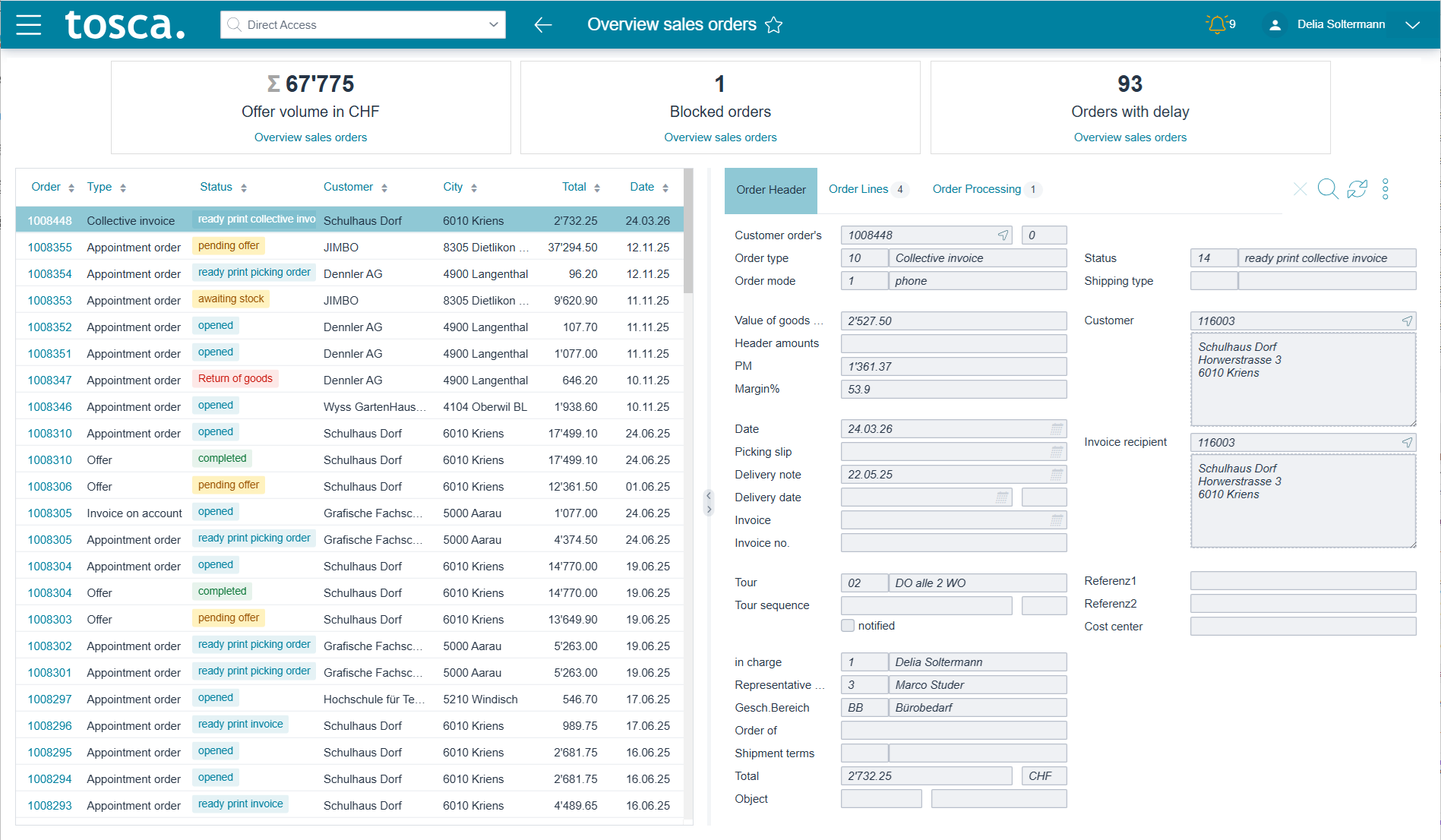This screenshot has width=1441, height=840.
Task: Click the Order mode phone field
Action: click(x=977, y=281)
